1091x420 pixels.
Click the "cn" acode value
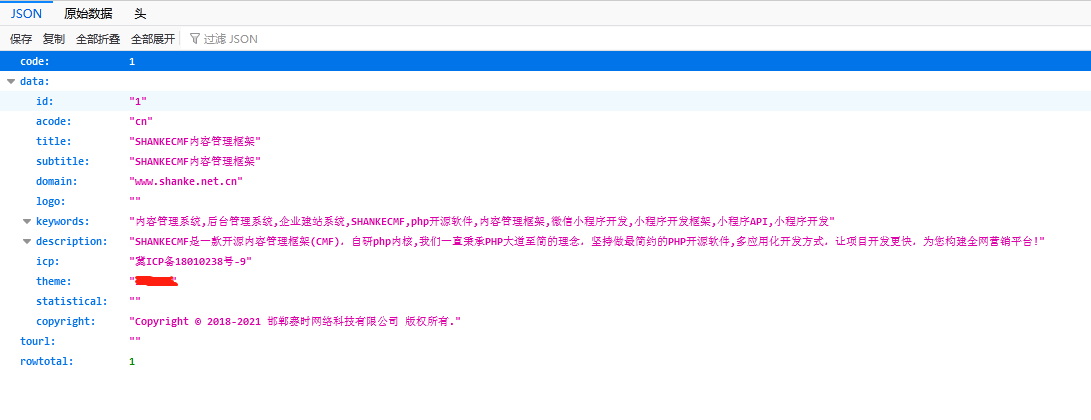[x=141, y=122]
